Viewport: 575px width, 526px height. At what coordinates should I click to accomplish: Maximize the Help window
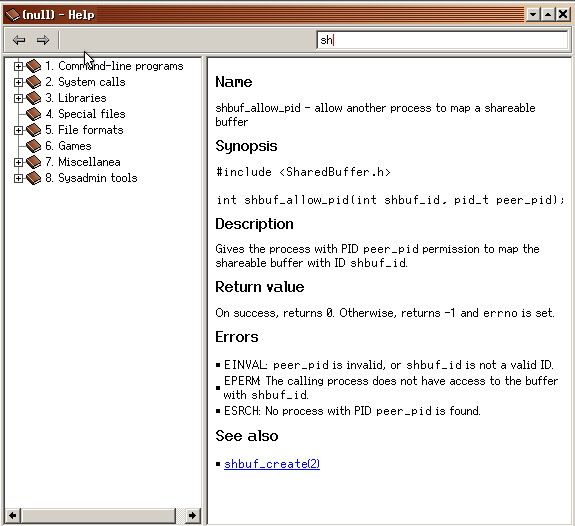point(548,15)
